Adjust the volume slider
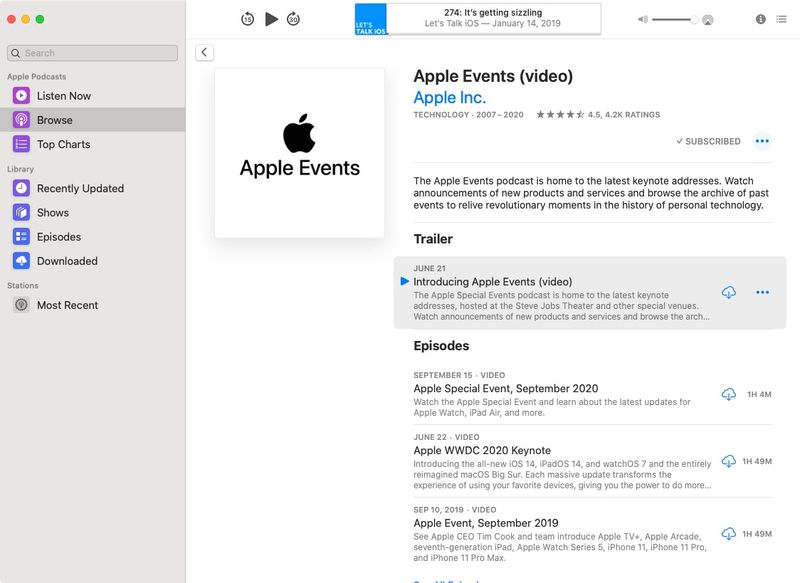 (674, 19)
